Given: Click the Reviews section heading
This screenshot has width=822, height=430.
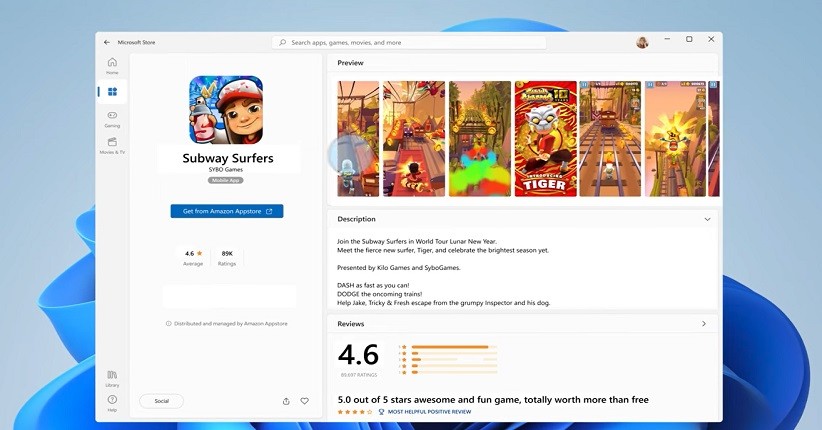Looking at the screenshot, I should click(351, 324).
